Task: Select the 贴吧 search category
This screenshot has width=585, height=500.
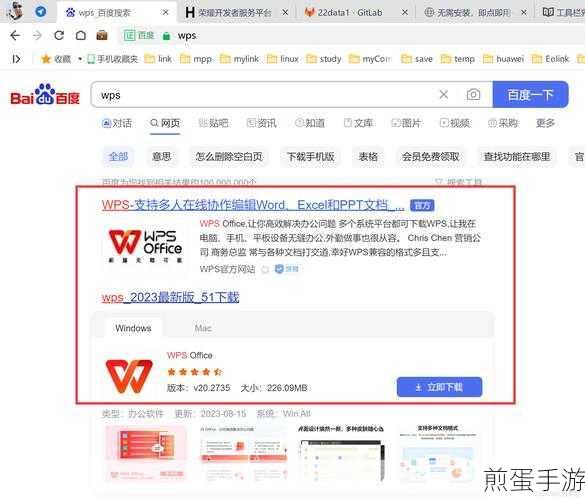Action: click(213, 123)
